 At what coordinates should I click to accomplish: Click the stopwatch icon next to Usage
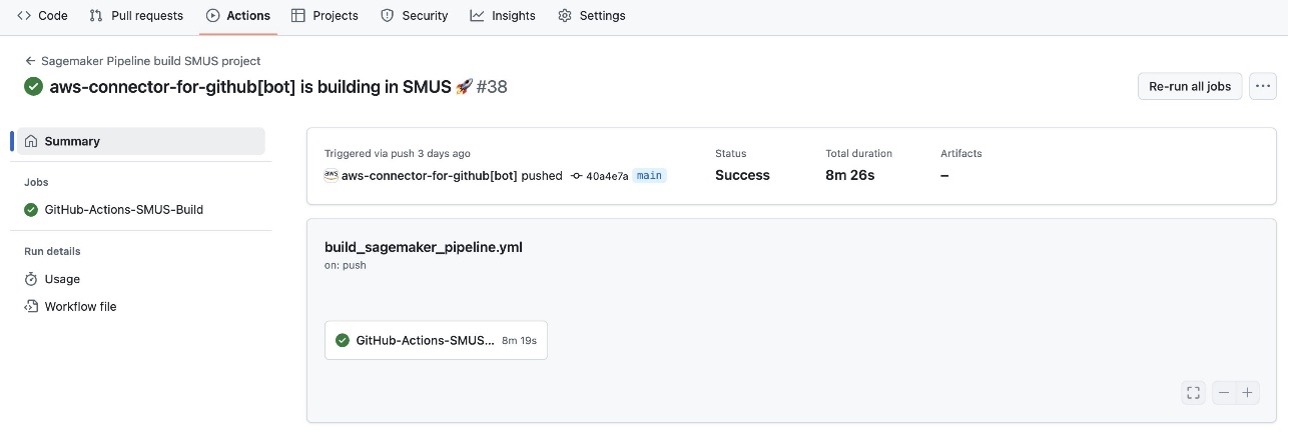coord(31,279)
